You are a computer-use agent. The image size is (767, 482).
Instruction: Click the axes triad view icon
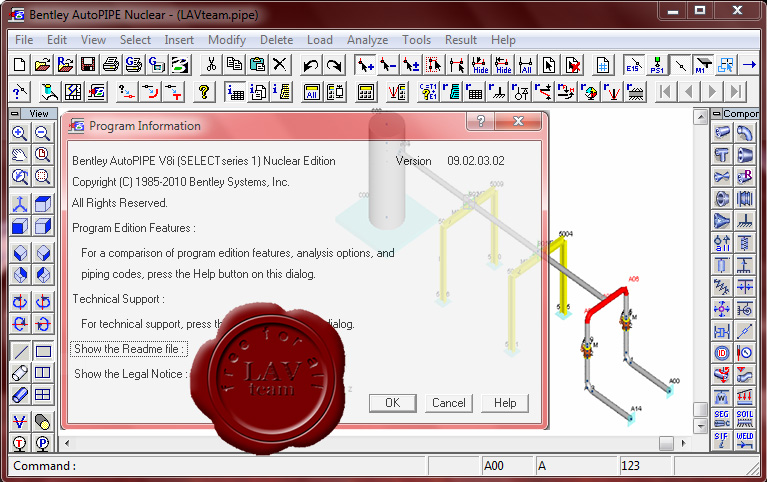click(x=20, y=204)
